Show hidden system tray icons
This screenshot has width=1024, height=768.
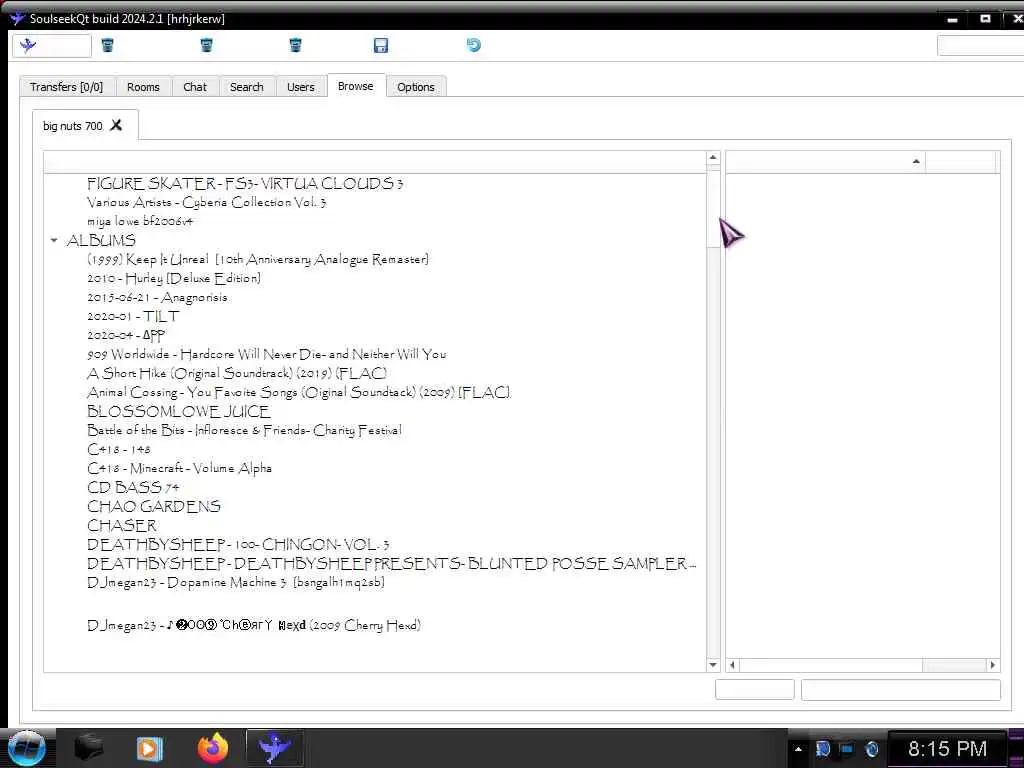tap(798, 749)
